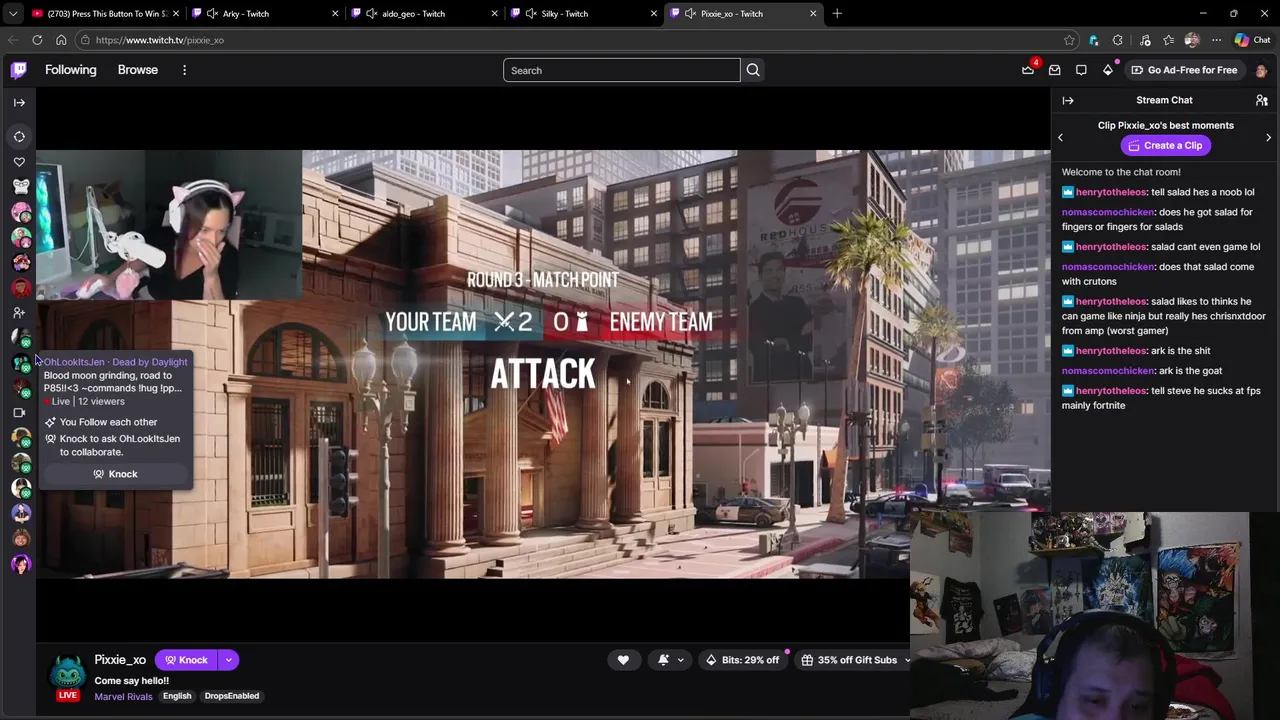1280x720 pixels.
Task: Go to previous chat highlight card
Action: tap(1061, 138)
